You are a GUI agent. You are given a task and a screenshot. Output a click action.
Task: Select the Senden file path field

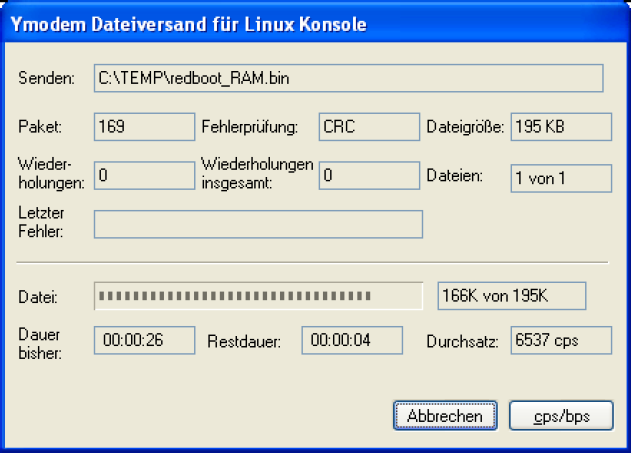click(x=348, y=78)
